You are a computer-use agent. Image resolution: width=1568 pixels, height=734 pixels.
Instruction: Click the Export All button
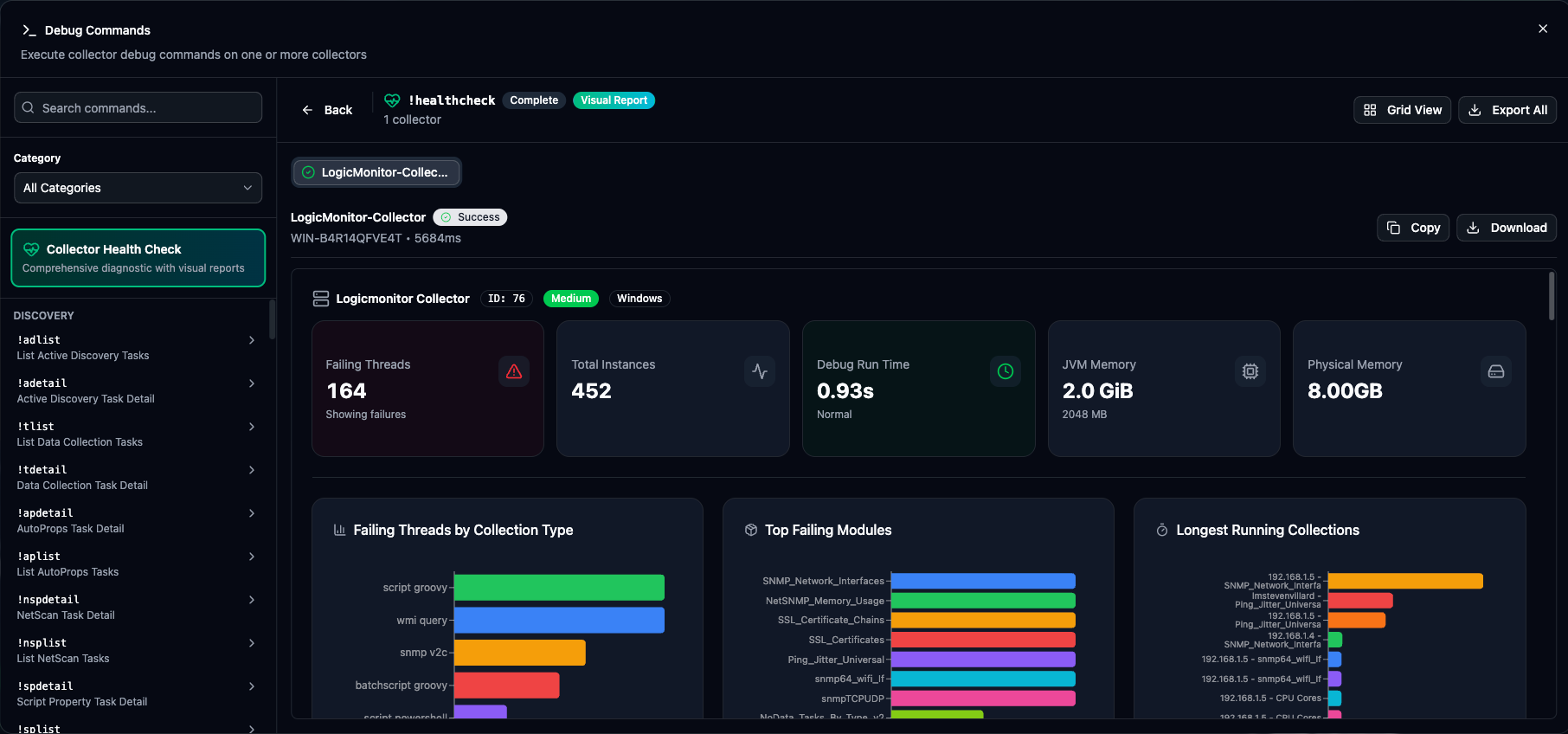(x=1507, y=110)
